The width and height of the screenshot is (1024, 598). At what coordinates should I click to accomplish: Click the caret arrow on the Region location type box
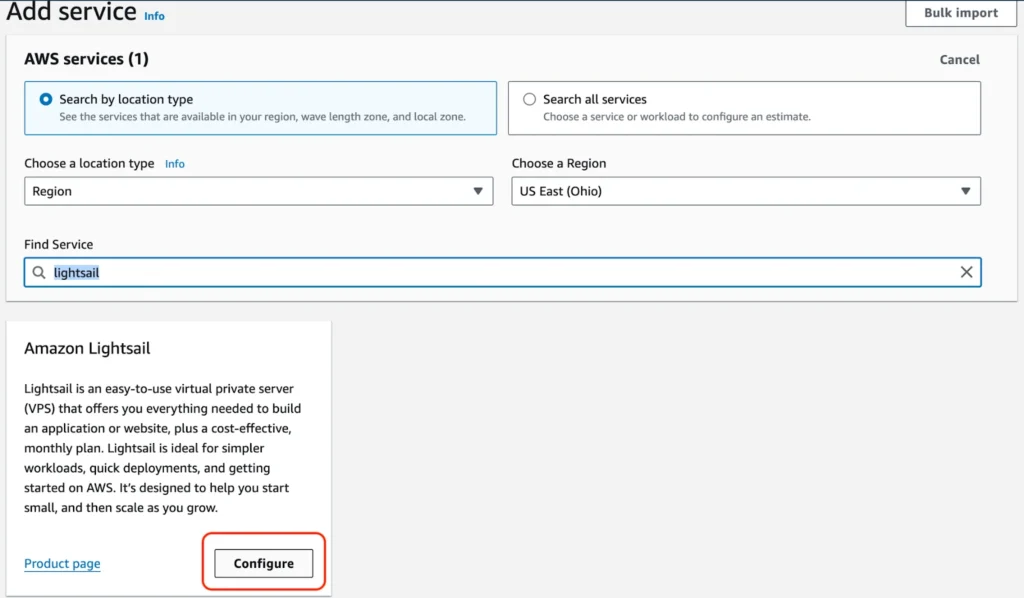click(478, 191)
